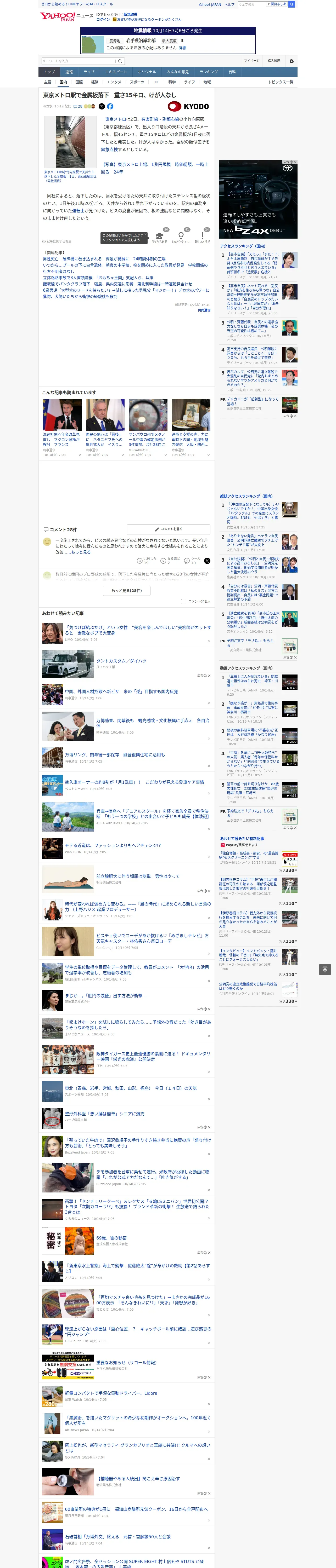Click the search magnifier icon in web search box
336x1568 pixels.
tap(292, 4)
